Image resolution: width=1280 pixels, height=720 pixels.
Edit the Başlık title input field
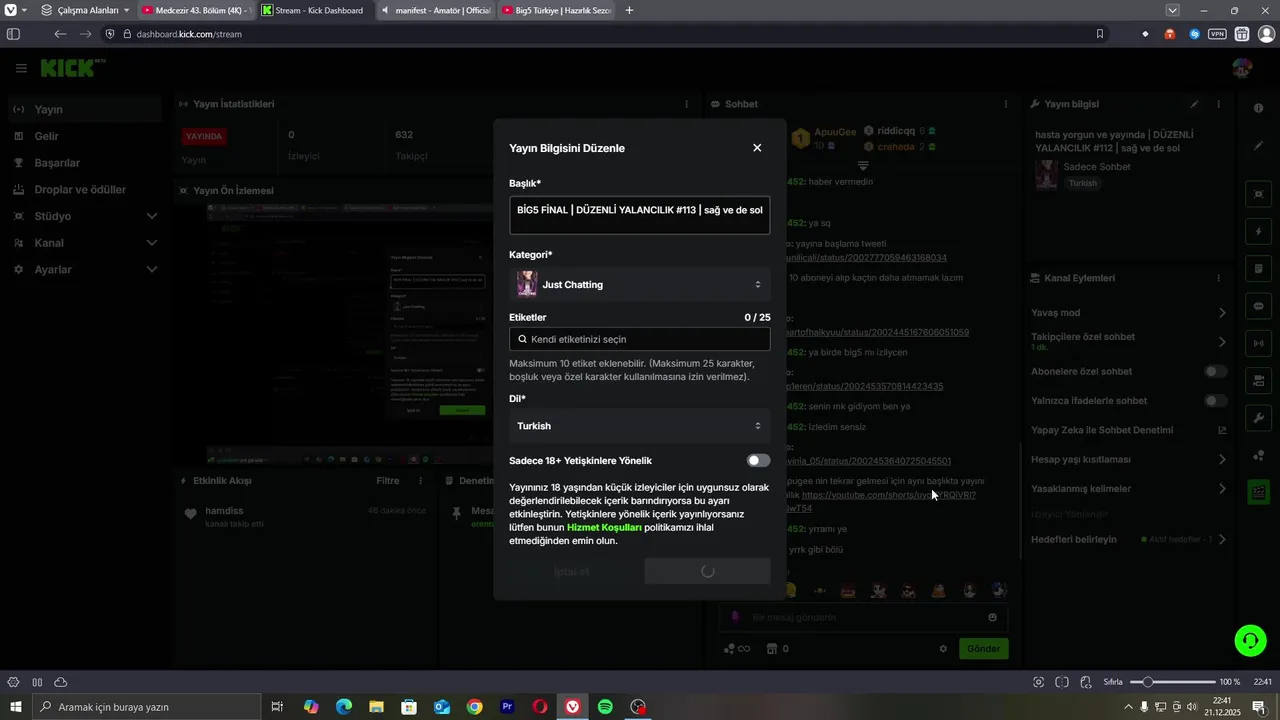[639, 215]
